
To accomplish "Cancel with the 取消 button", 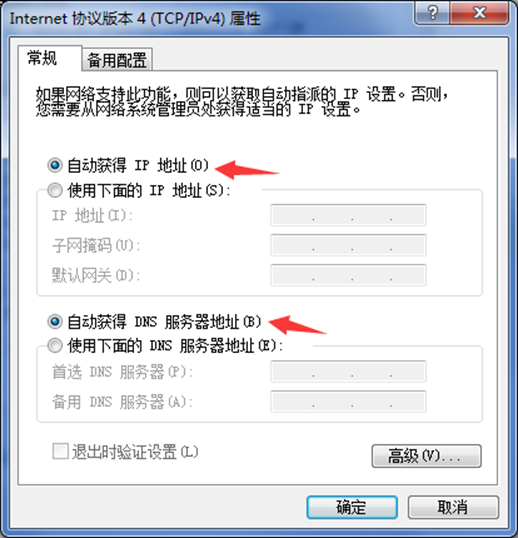I will point(453,507).
